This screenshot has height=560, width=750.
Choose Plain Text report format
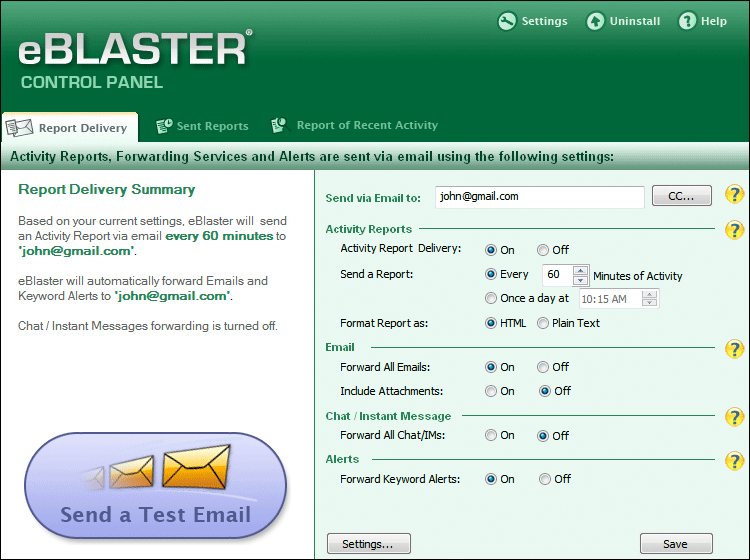click(x=543, y=323)
